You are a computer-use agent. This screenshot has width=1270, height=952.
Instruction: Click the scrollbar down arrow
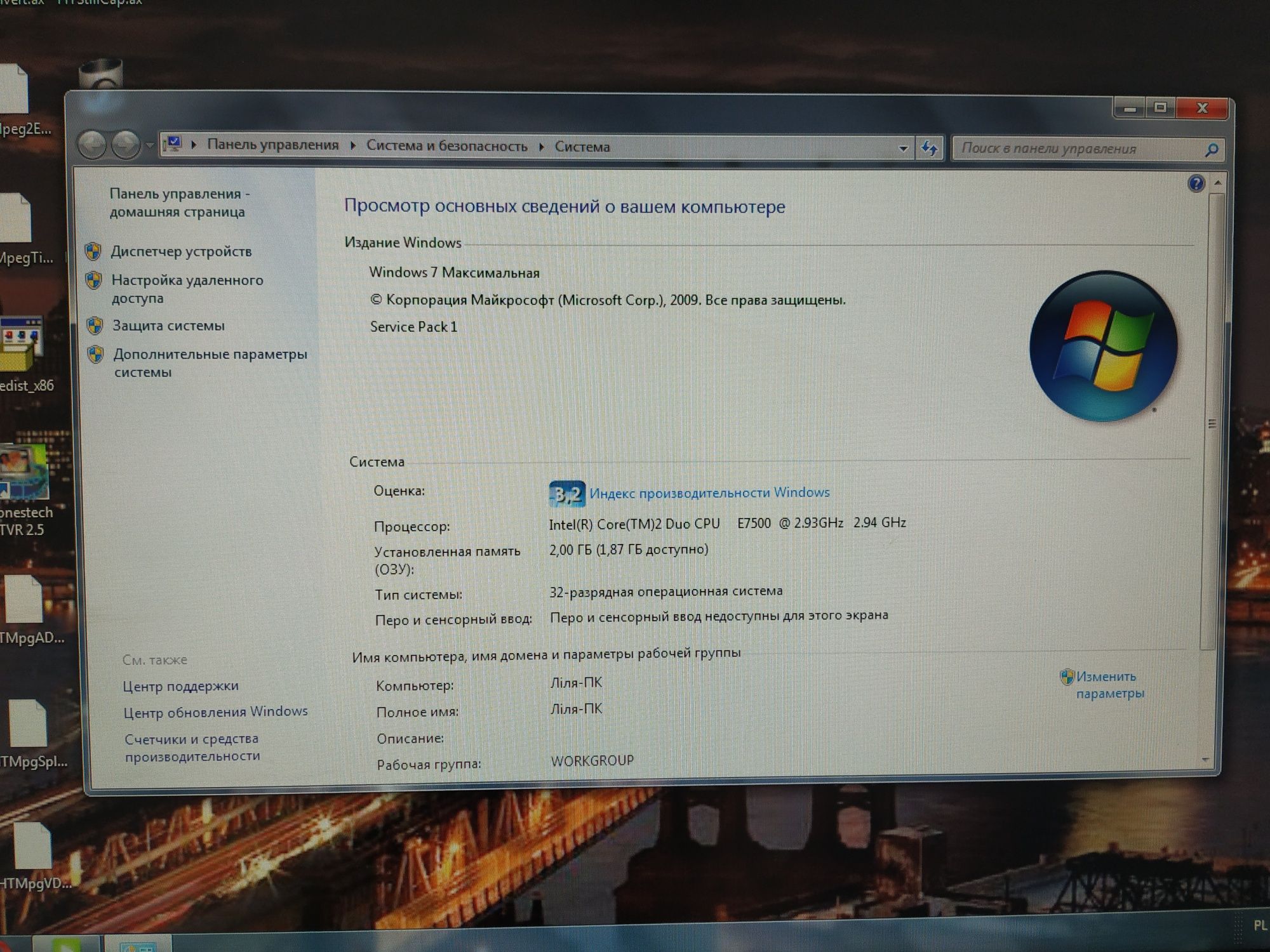(x=1206, y=760)
